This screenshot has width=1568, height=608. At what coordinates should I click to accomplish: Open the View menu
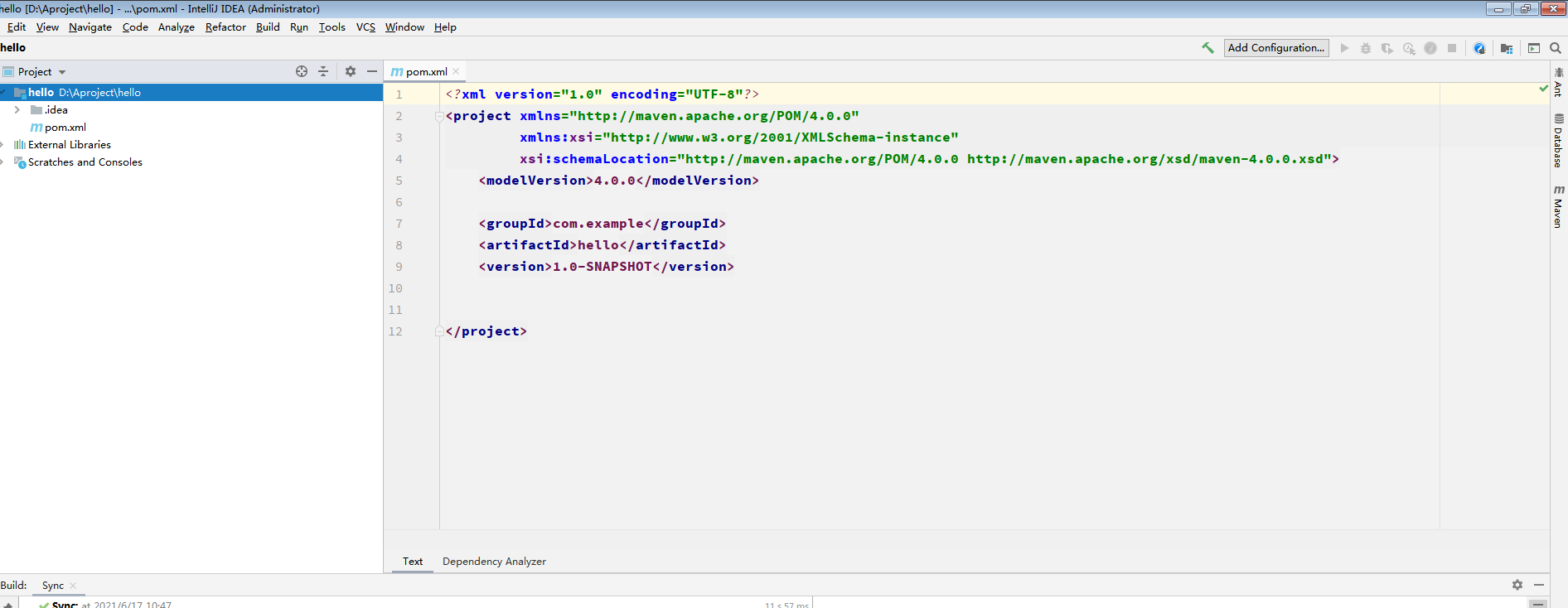(47, 27)
